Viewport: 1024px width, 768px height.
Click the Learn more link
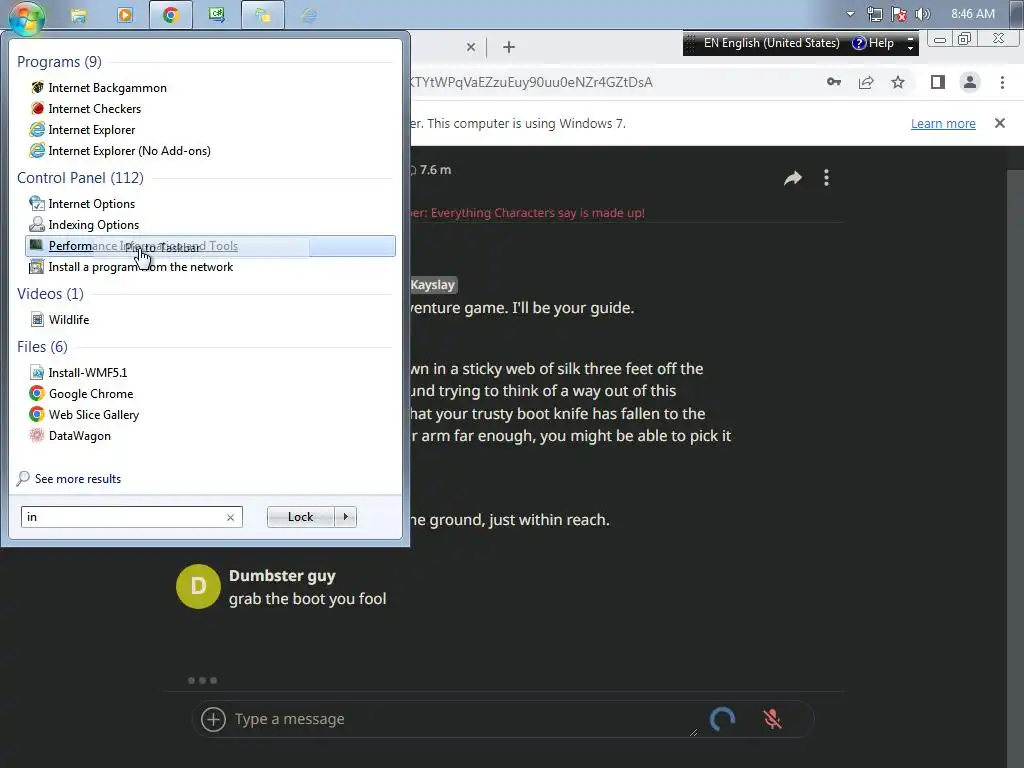click(943, 123)
